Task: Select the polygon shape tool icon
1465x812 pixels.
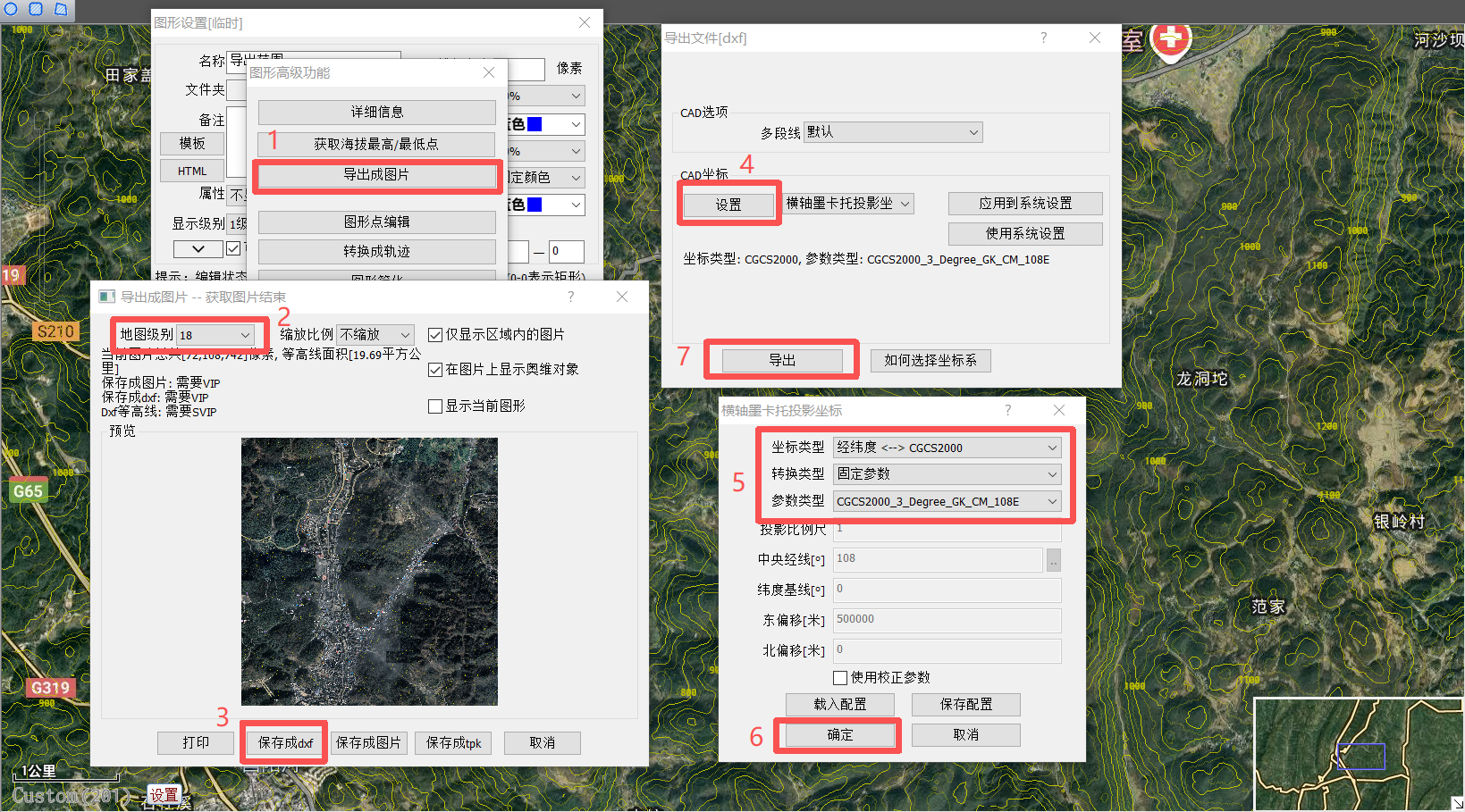Action: (61, 9)
